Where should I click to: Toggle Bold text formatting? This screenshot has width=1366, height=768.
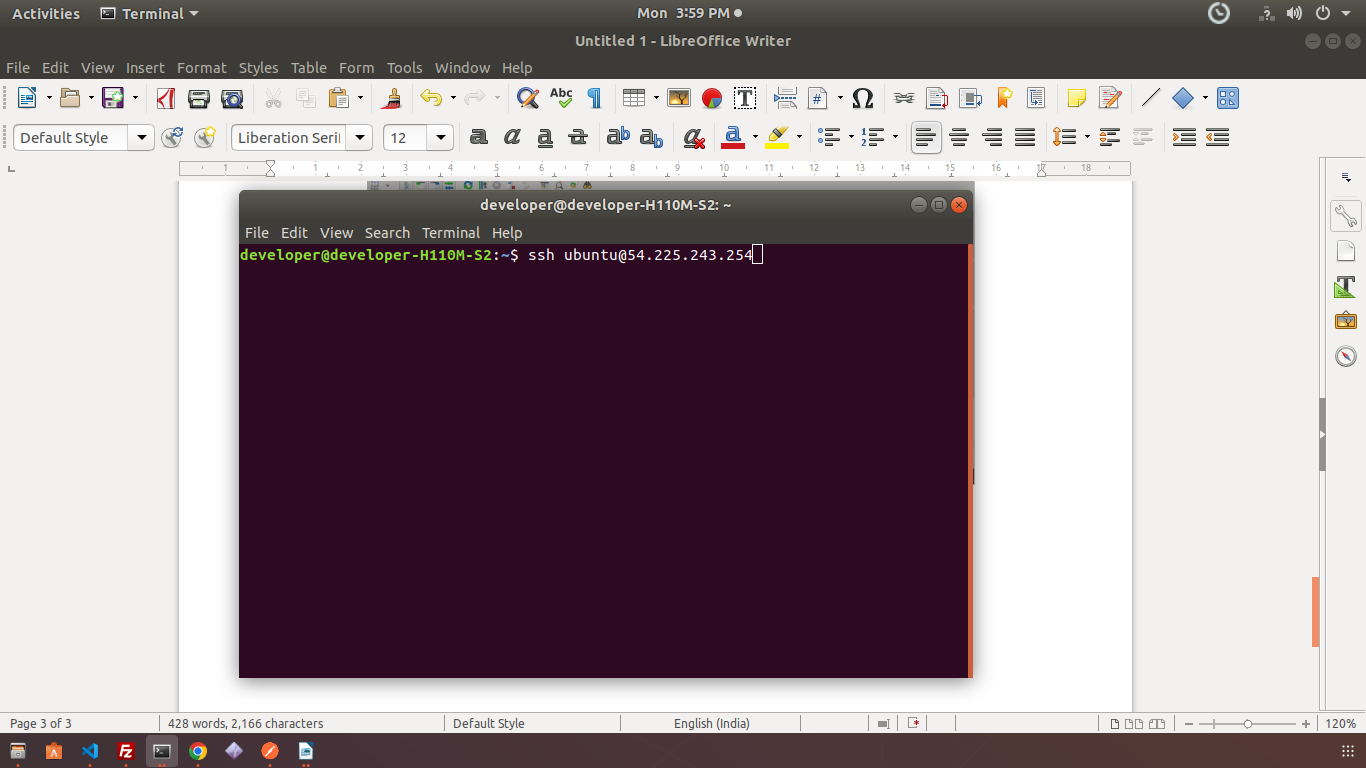[479, 137]
